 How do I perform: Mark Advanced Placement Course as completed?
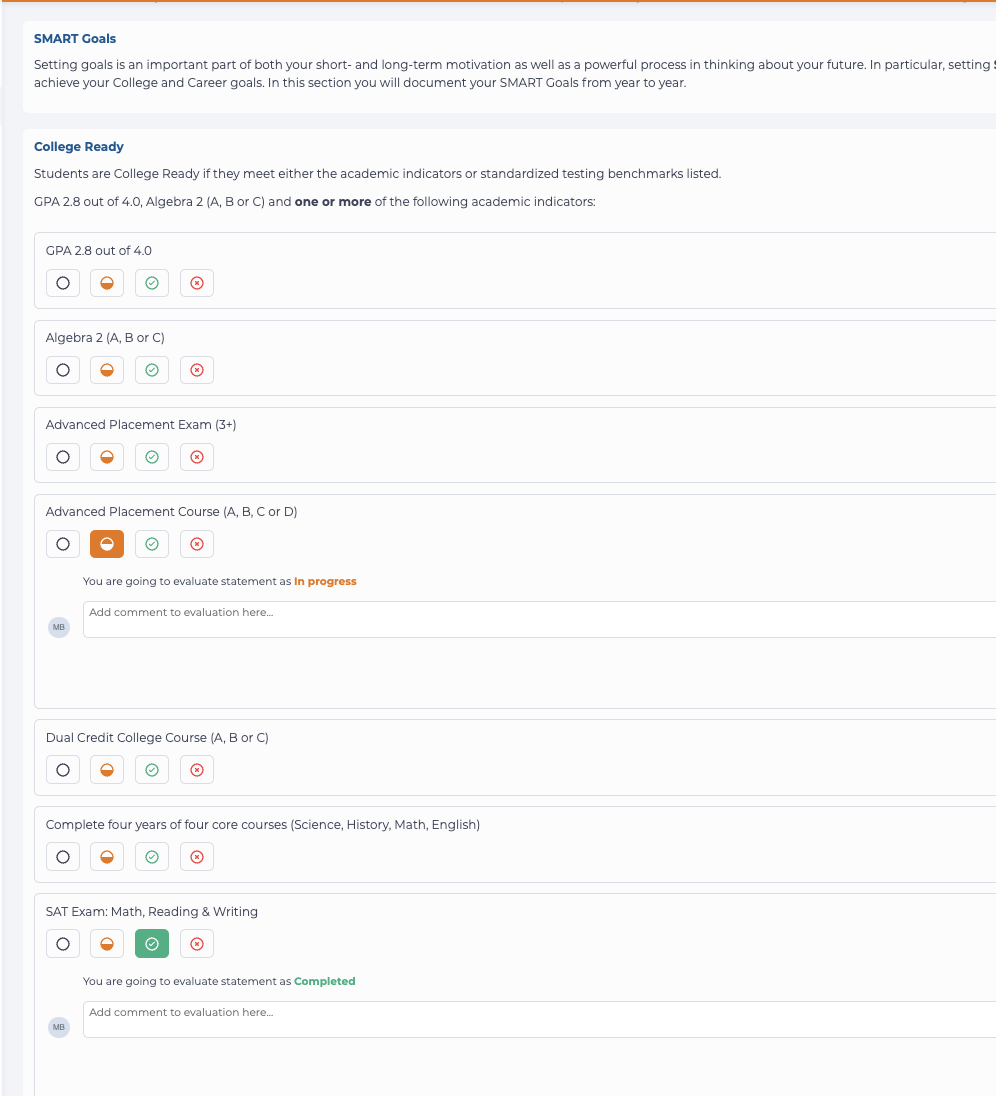click(152, 544)
